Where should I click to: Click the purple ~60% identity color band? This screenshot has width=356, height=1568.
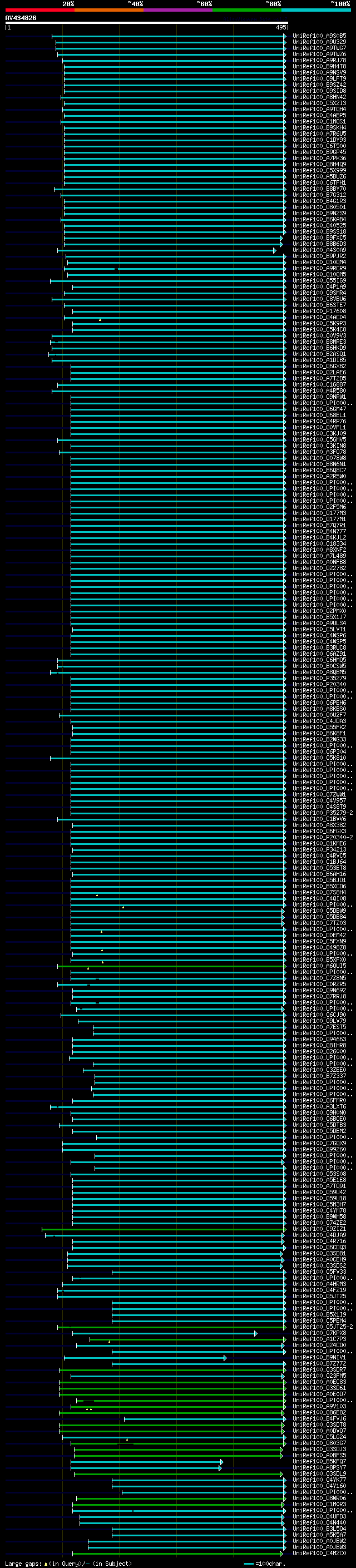coord(179,10)
